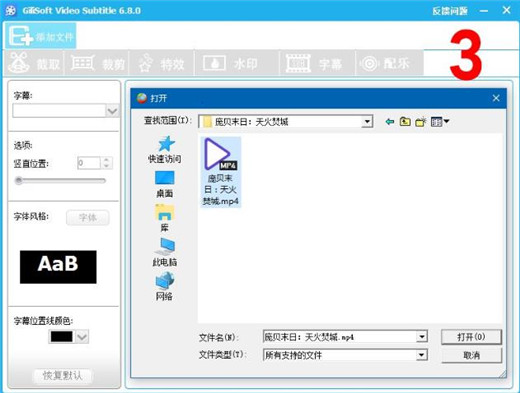Click the 字体 font button
This screenshot has width=520, height=393.
88,218
